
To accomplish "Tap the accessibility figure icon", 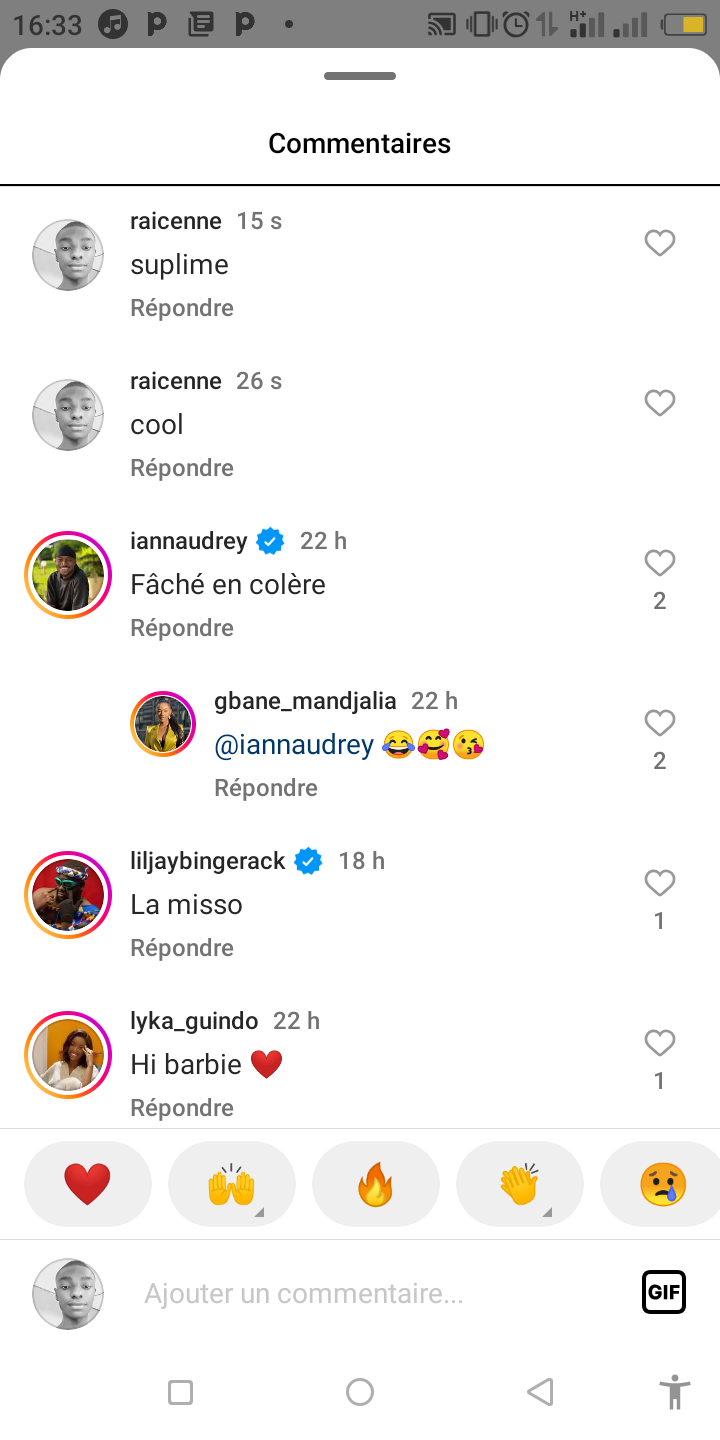I will 675,1392.
